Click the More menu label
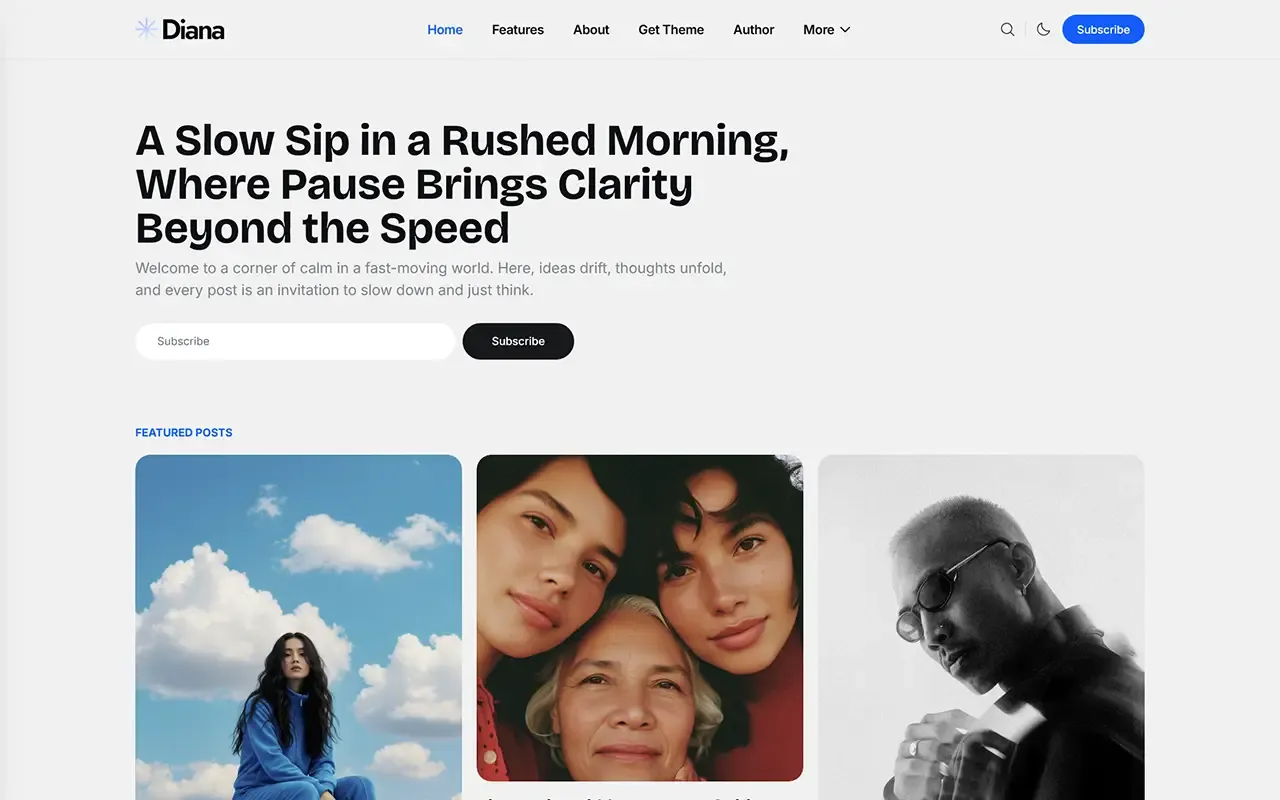 [818, 30]
